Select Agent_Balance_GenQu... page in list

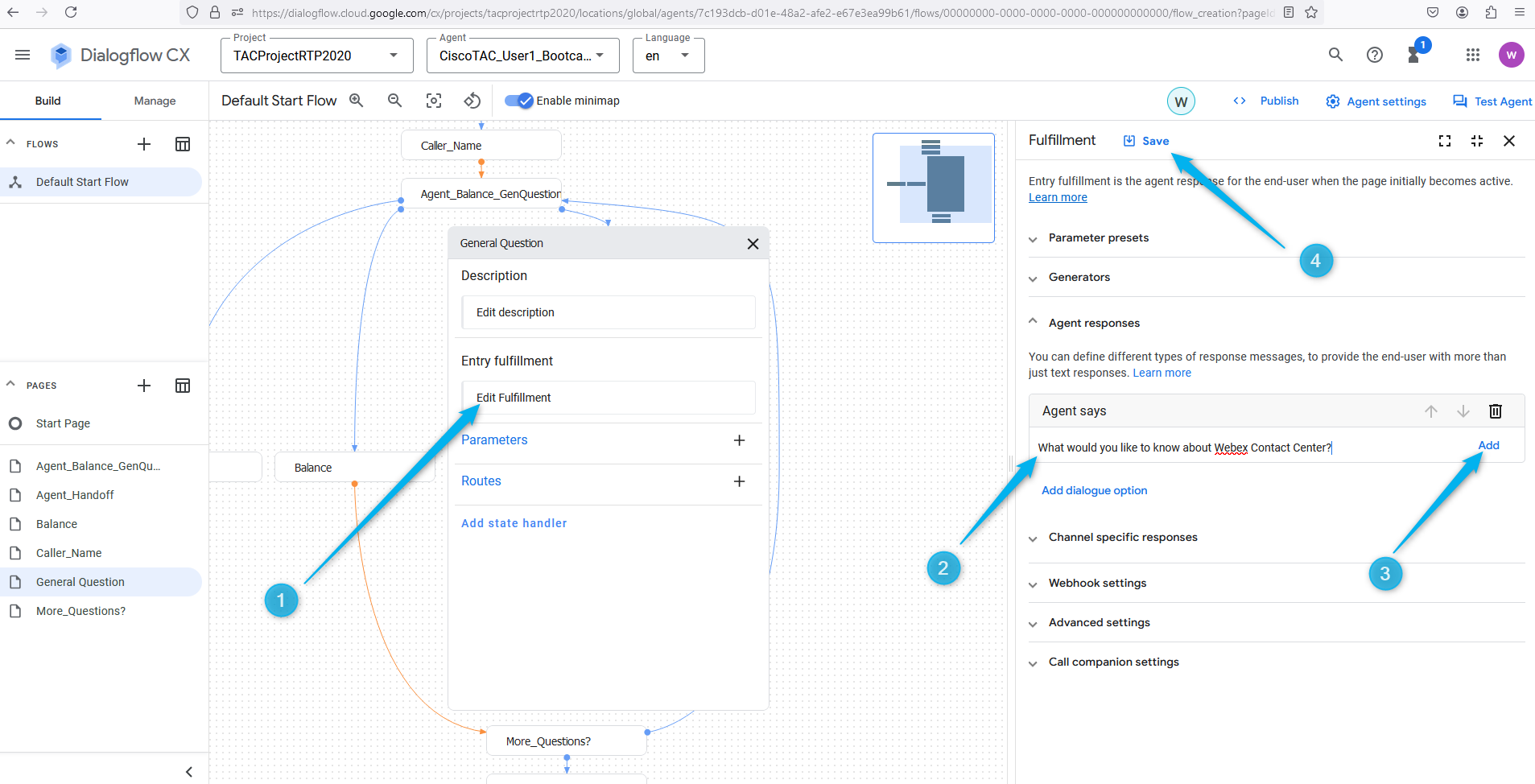coord(101,466)
